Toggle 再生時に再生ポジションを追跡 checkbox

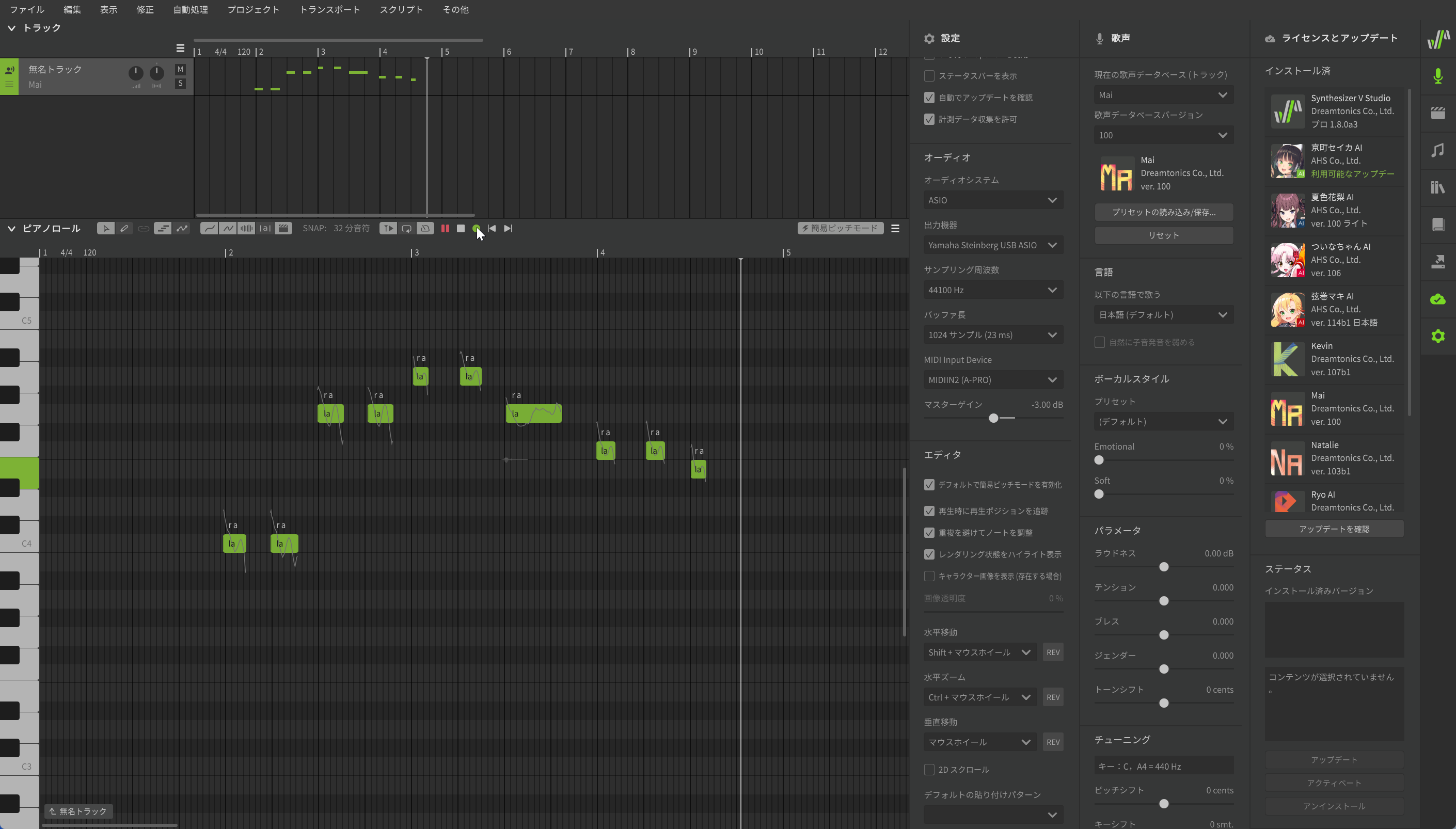[929, 511]
